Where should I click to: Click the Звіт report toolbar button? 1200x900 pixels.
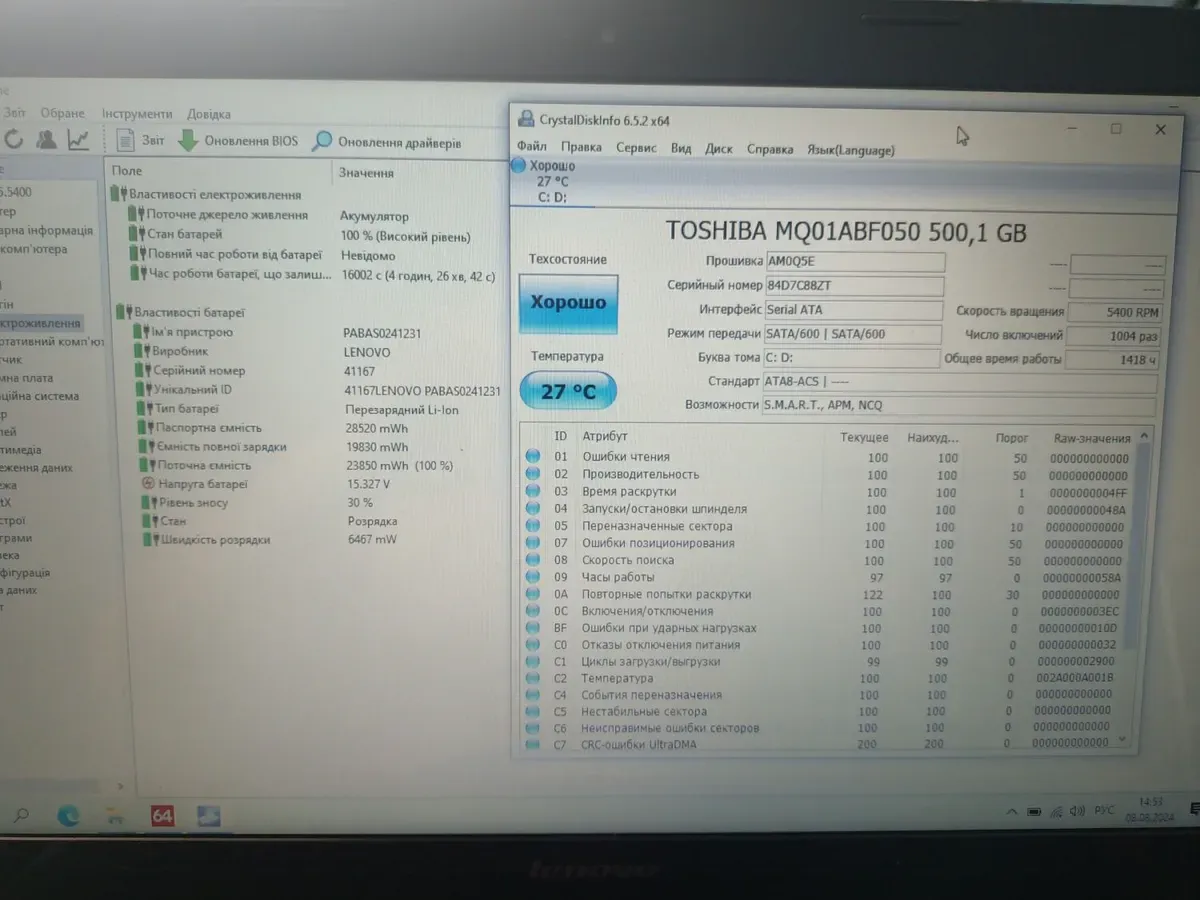click(141, 141)
